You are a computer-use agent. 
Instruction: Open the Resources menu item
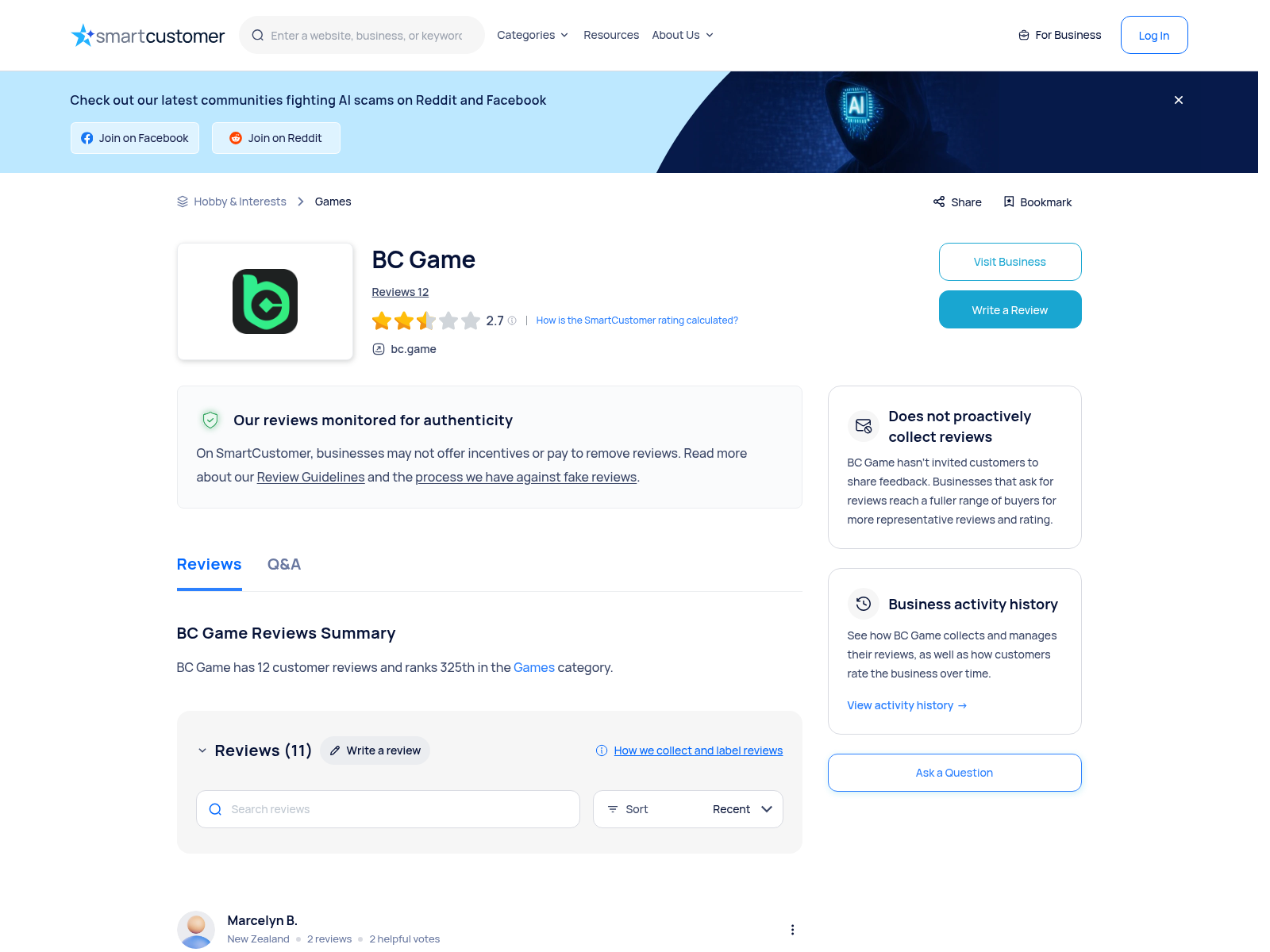611,35
